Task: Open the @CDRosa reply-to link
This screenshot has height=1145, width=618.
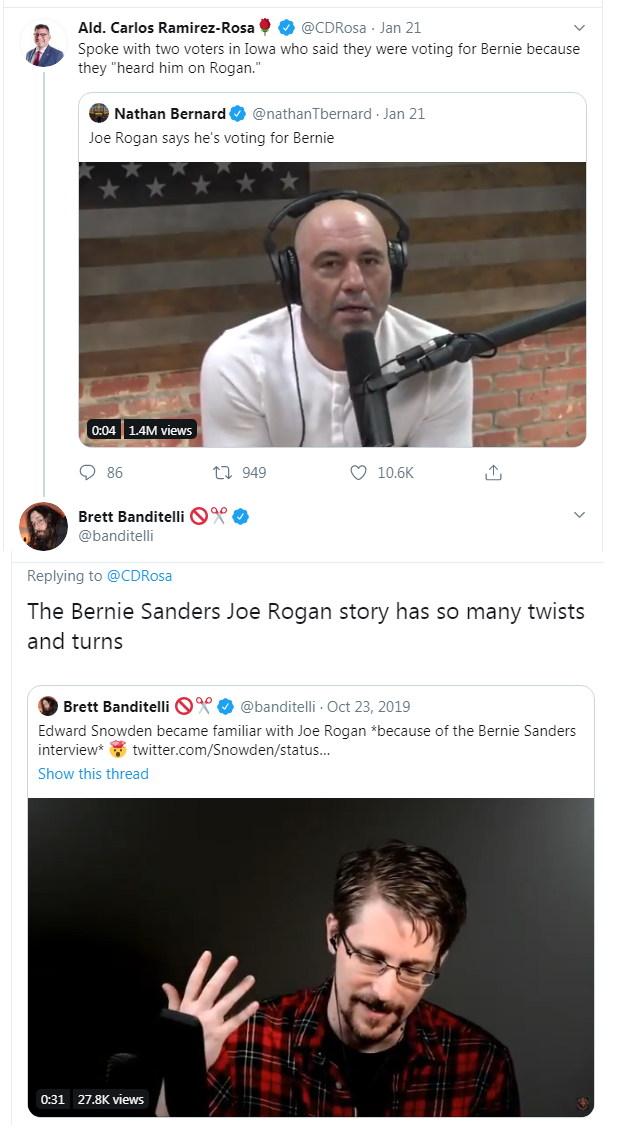Action: tap(139, 576)
